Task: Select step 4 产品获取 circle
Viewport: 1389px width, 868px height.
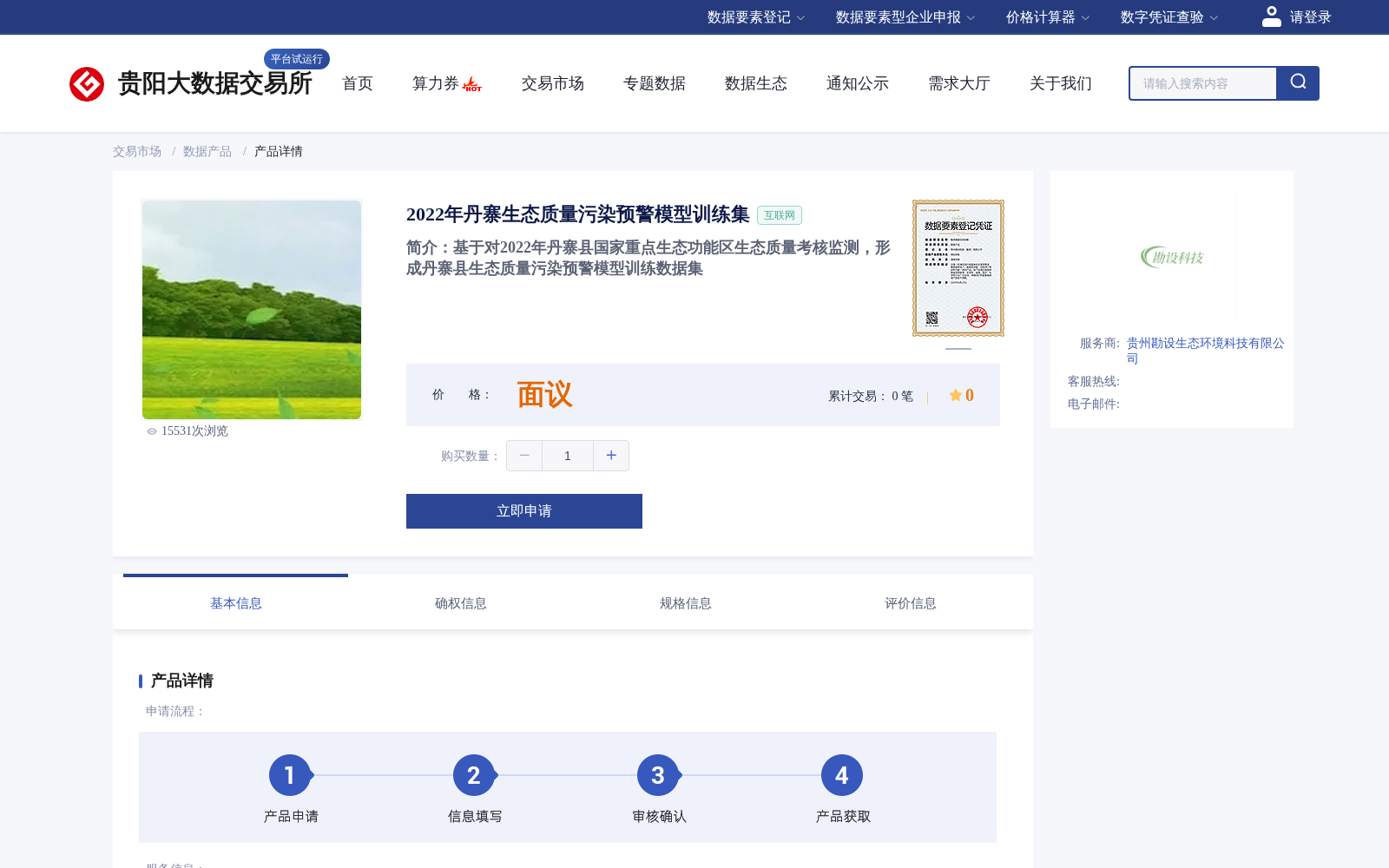Action: click(x=842, y=775)
